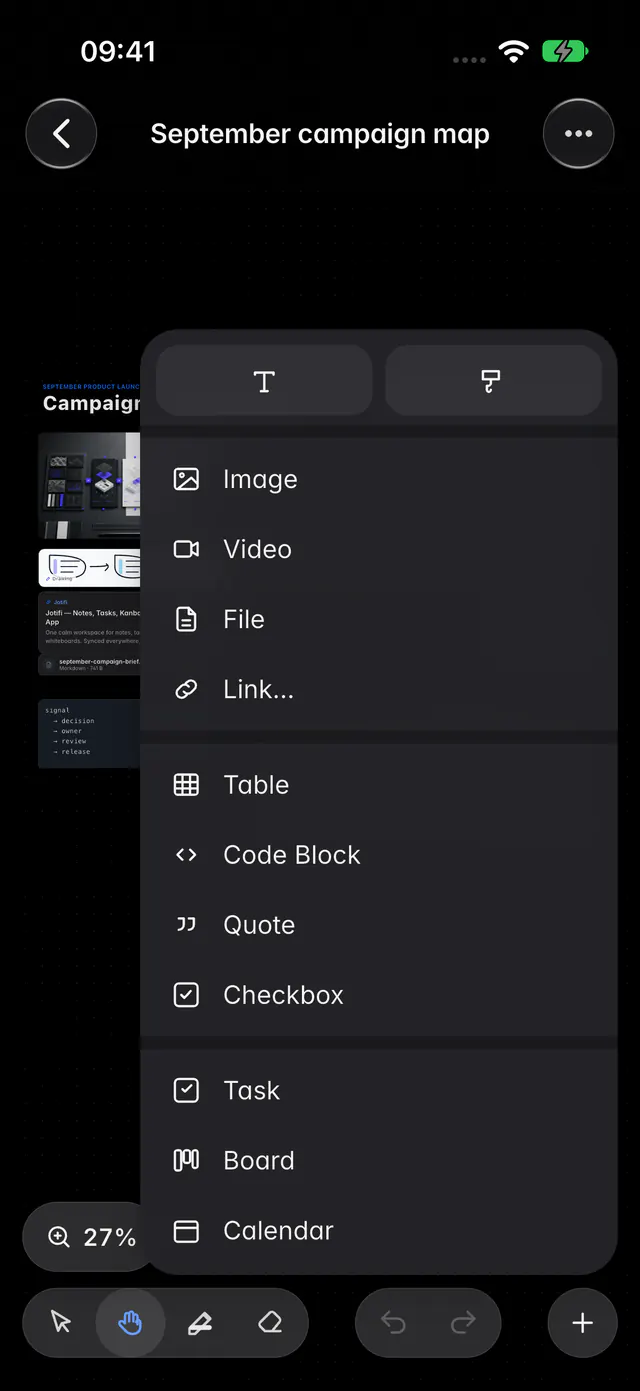Add a Calendar from the menu

(x=378, y=1230)
